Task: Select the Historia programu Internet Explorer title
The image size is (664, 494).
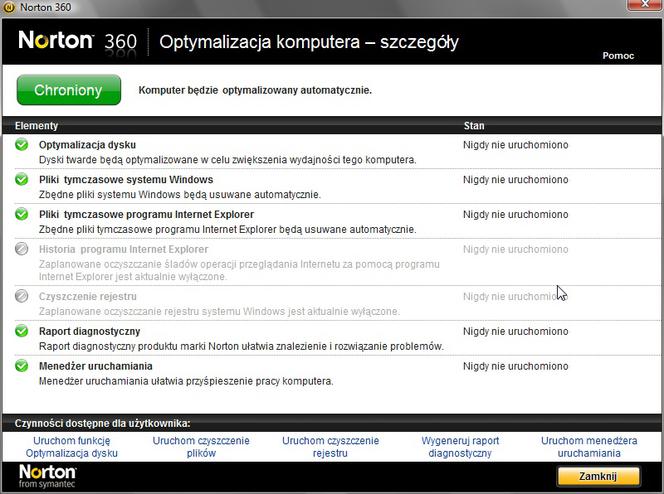Action: [x=123, y=249]
